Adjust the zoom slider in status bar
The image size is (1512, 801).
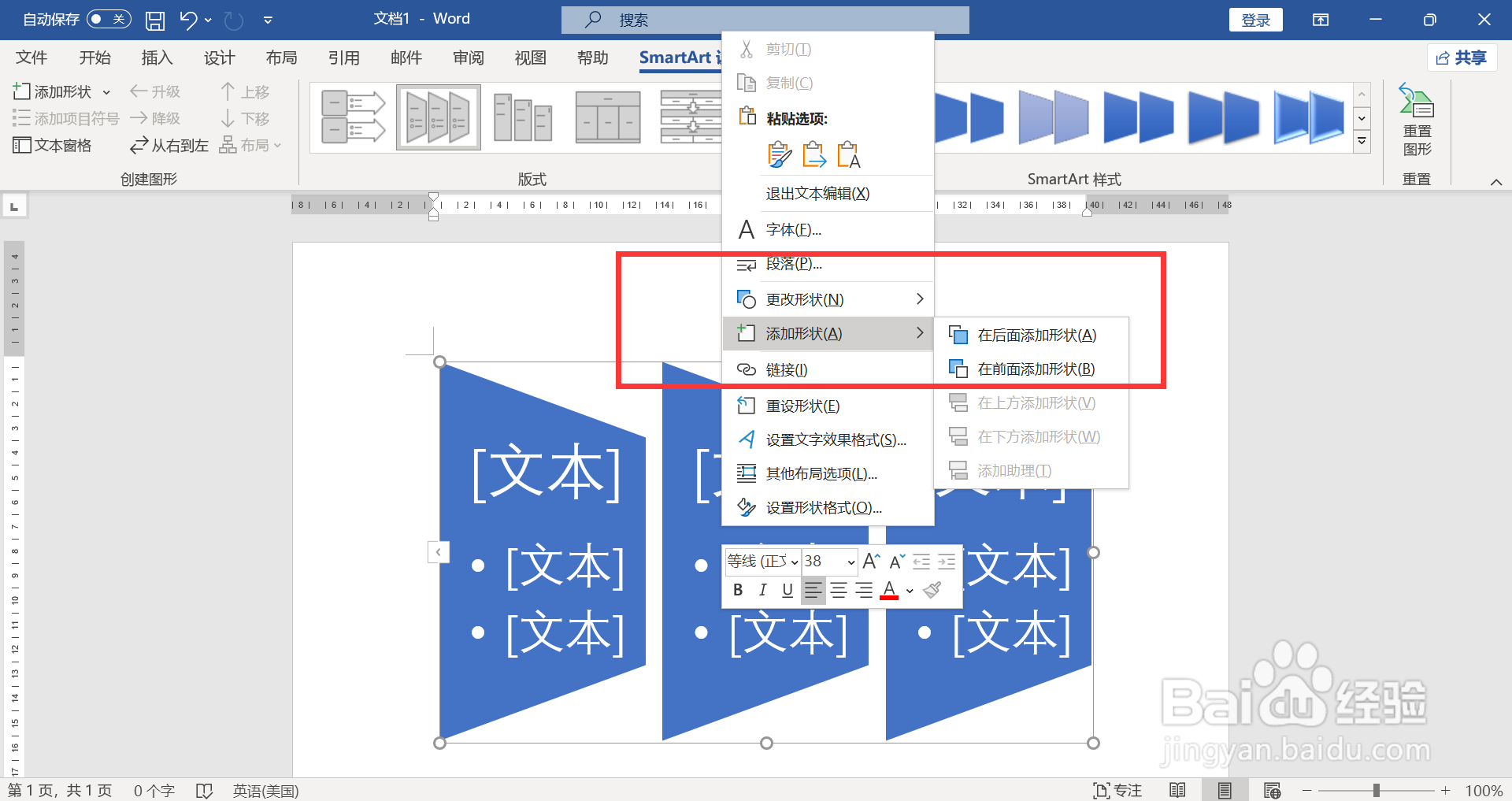click(1376, 790)
